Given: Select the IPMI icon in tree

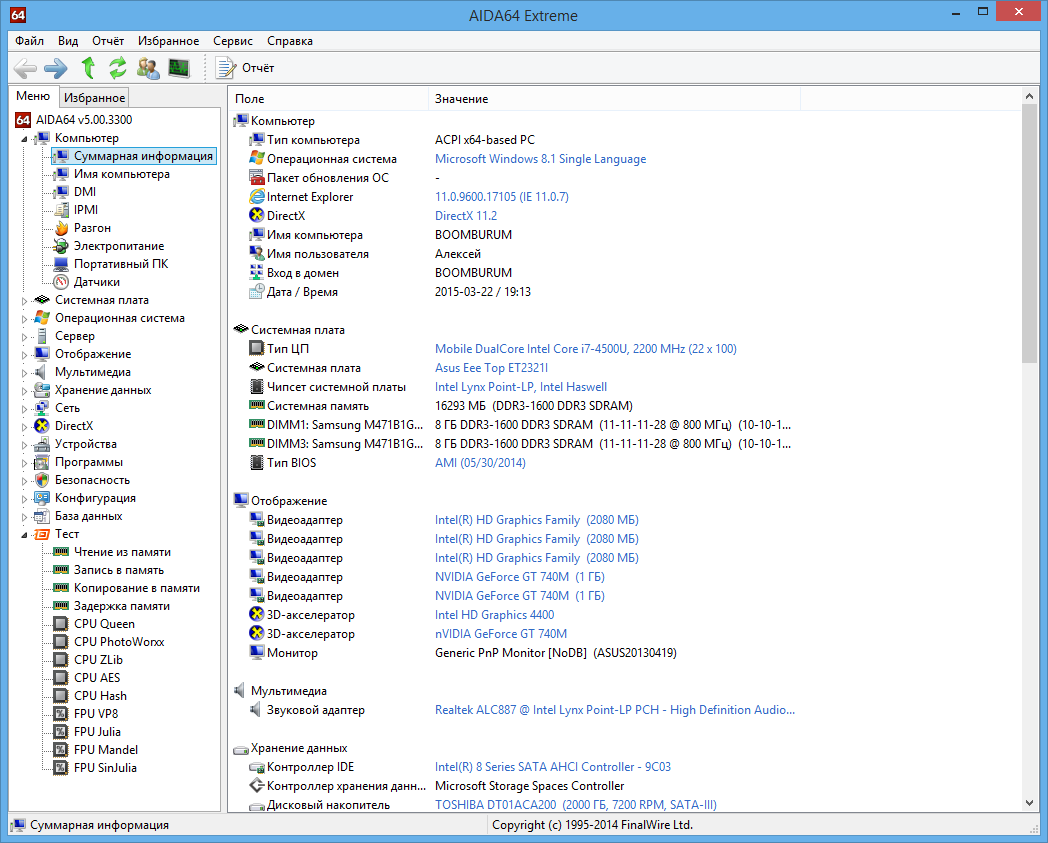Looking at the screenshot, I should pyautogui.click(x=61, y=210).
